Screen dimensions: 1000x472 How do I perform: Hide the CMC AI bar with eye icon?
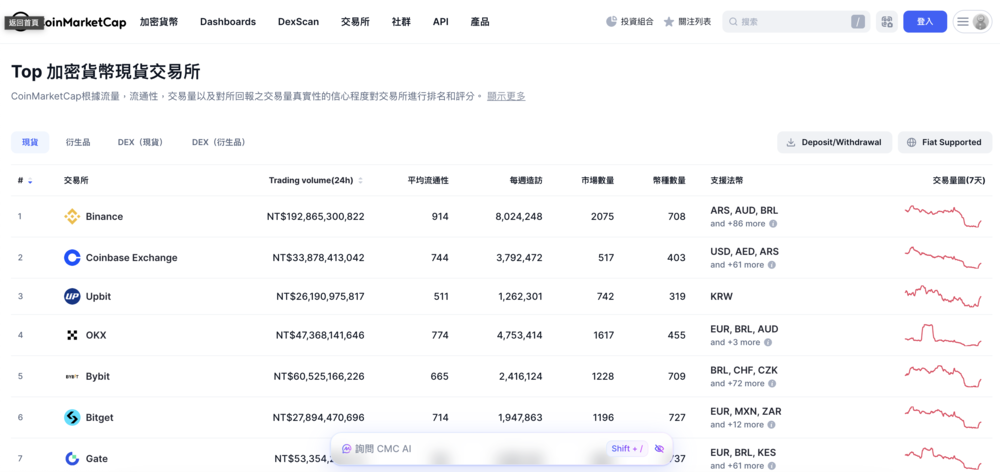pos(659,448)
